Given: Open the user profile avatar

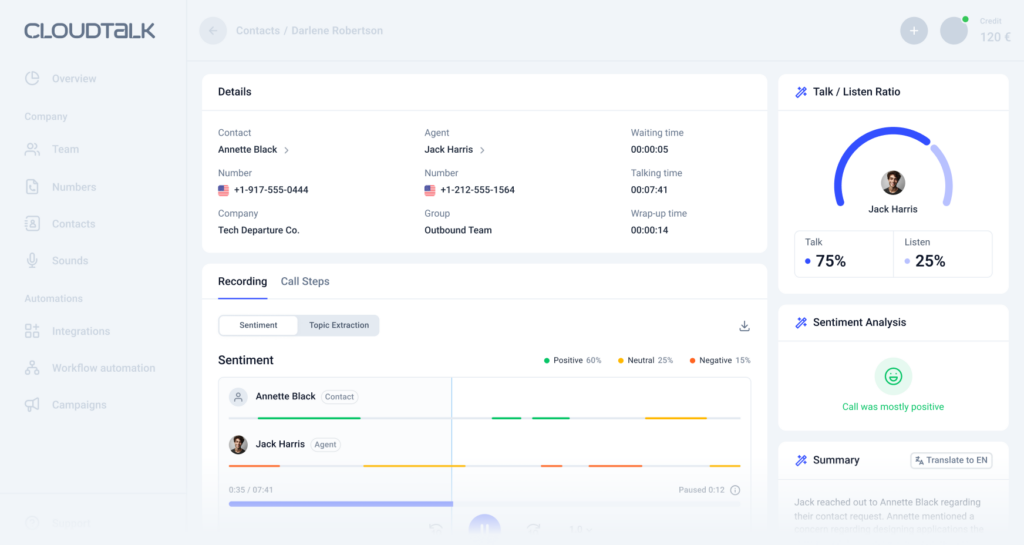Looking at the screenshot, I should click(954, 31).
